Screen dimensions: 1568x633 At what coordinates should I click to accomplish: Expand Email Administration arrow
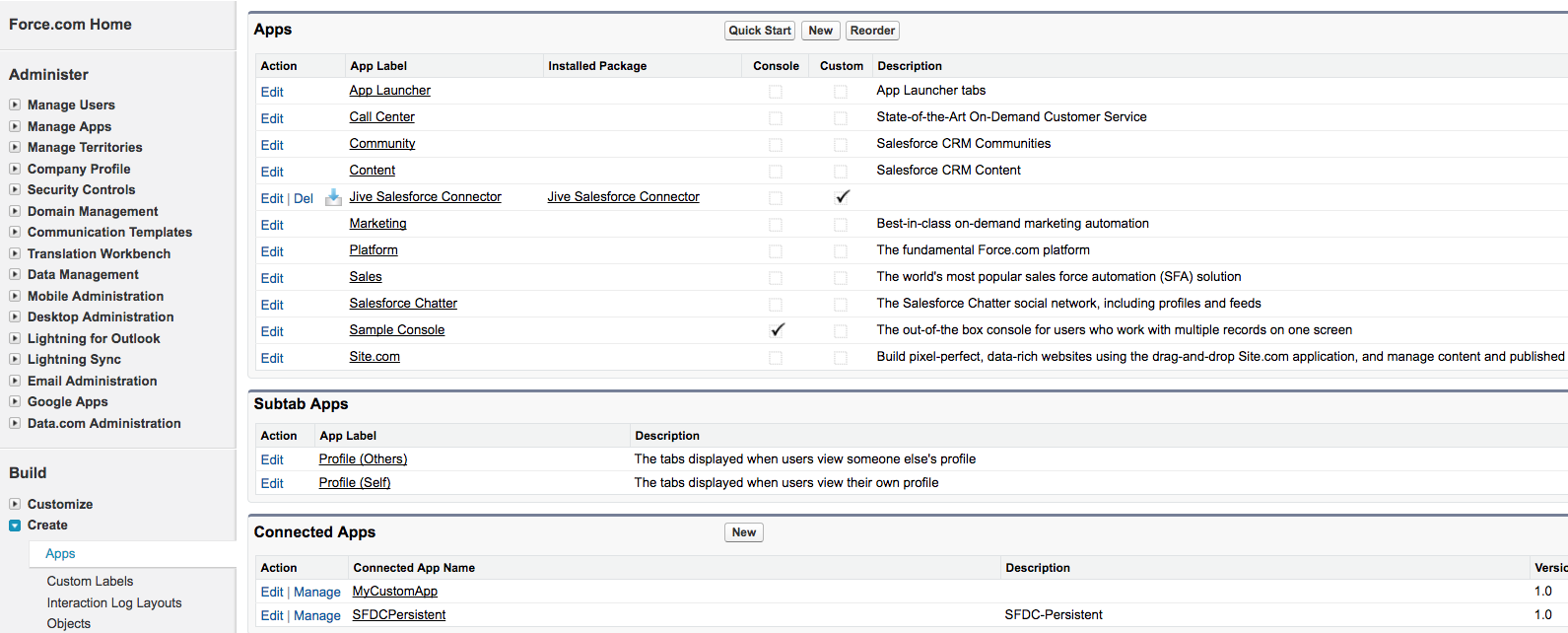point(15,381)
